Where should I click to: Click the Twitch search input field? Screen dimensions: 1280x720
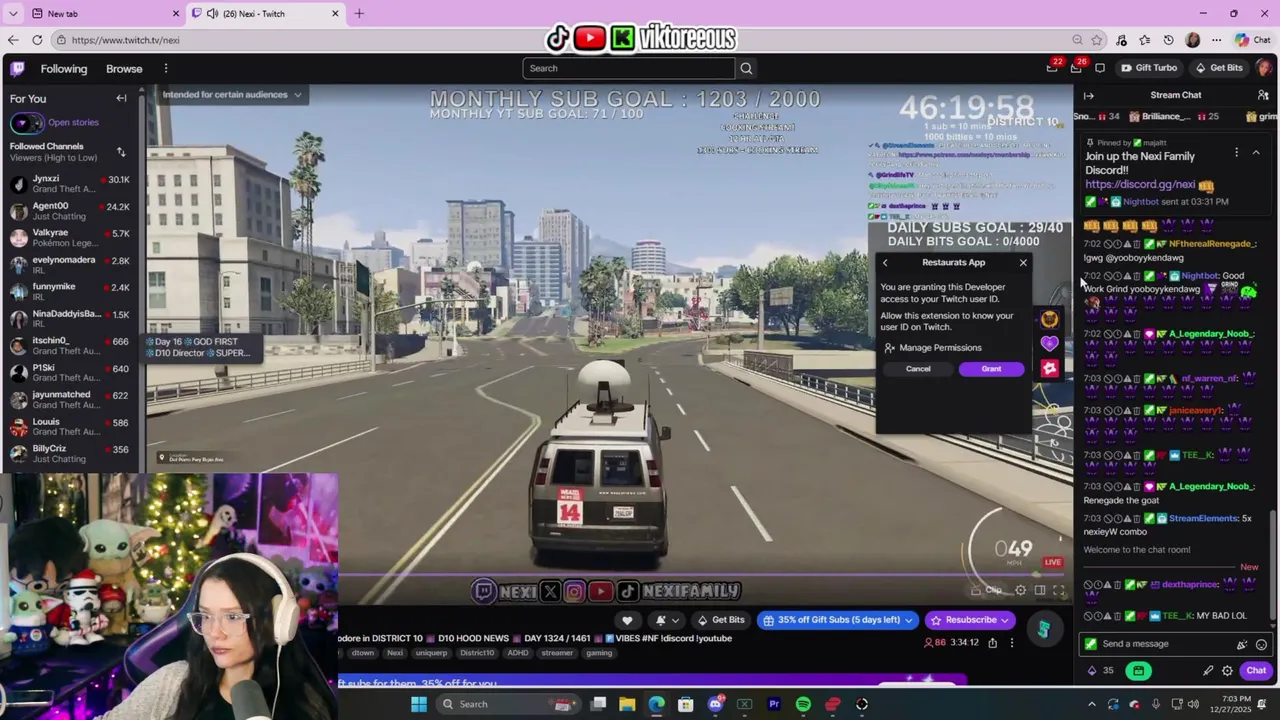click(628, 68)
